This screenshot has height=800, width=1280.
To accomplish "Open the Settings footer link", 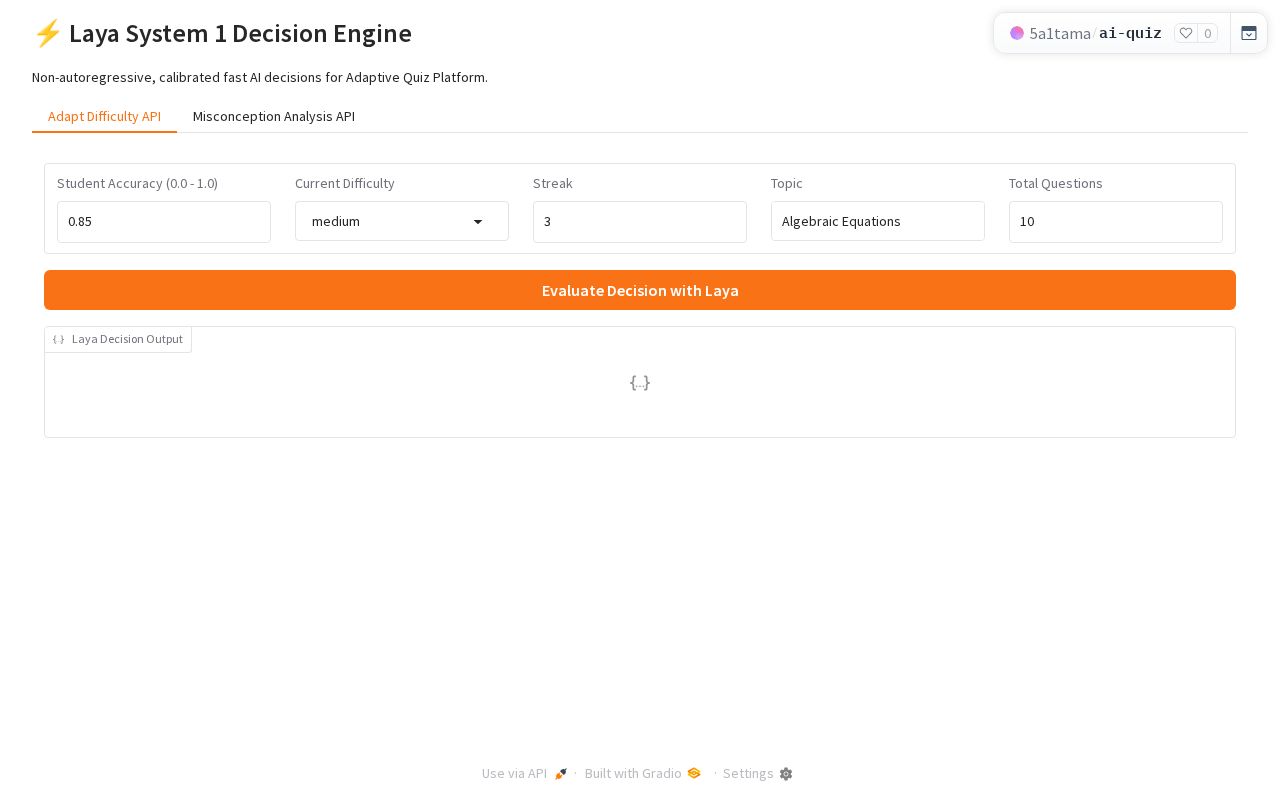I will [x=757, y=773].
